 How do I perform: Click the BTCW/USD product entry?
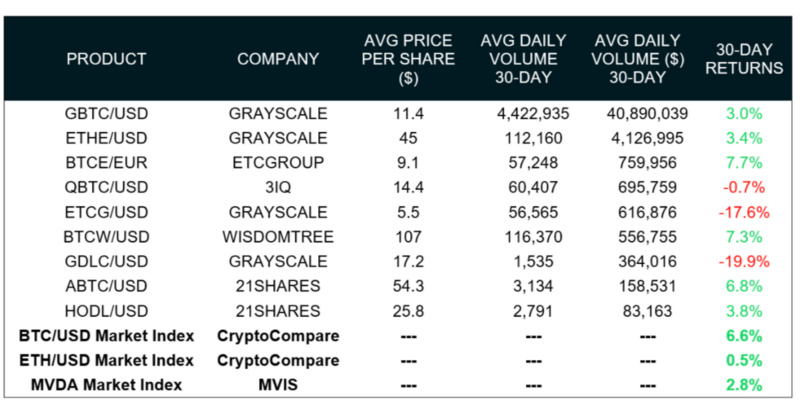pyautogui.click(x=107, y=237)
